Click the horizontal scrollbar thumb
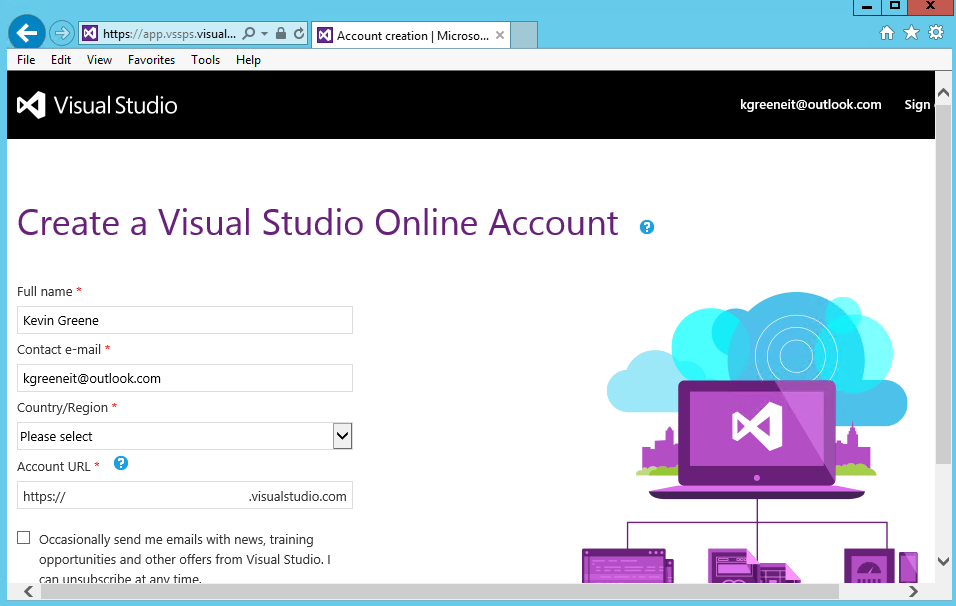This screenshot has height=606, width=956. [x=440, y=591]
